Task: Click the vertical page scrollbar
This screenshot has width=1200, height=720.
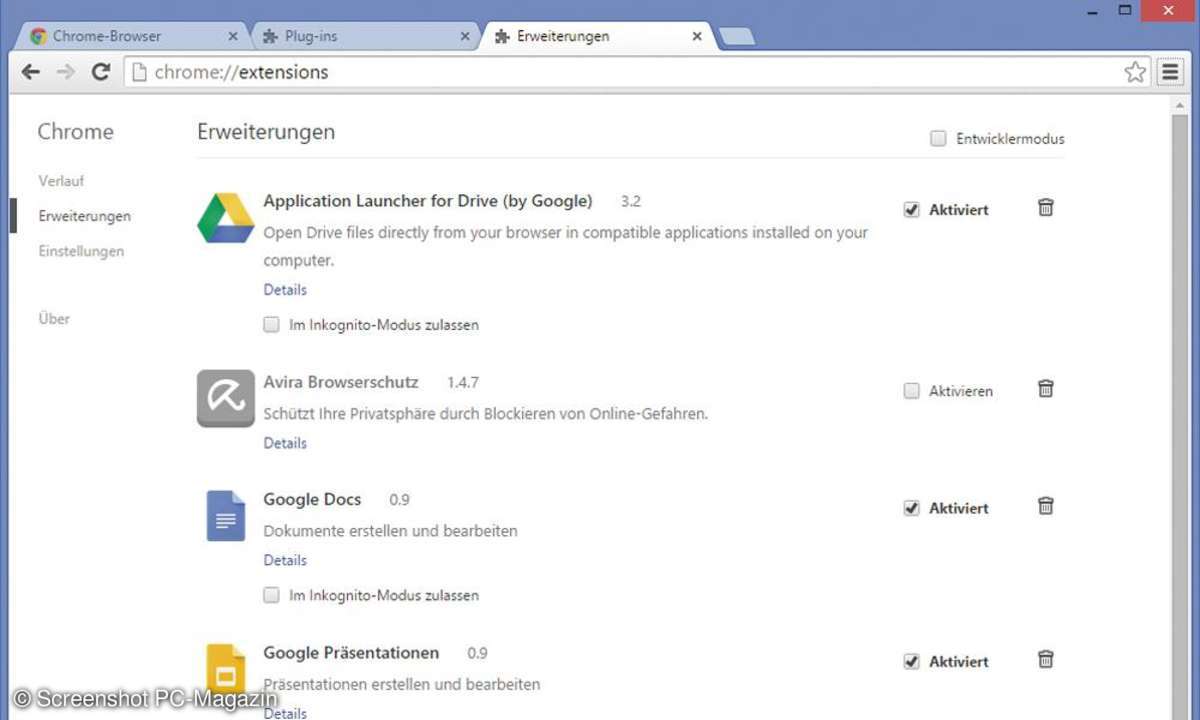Action: (1181, 408)
